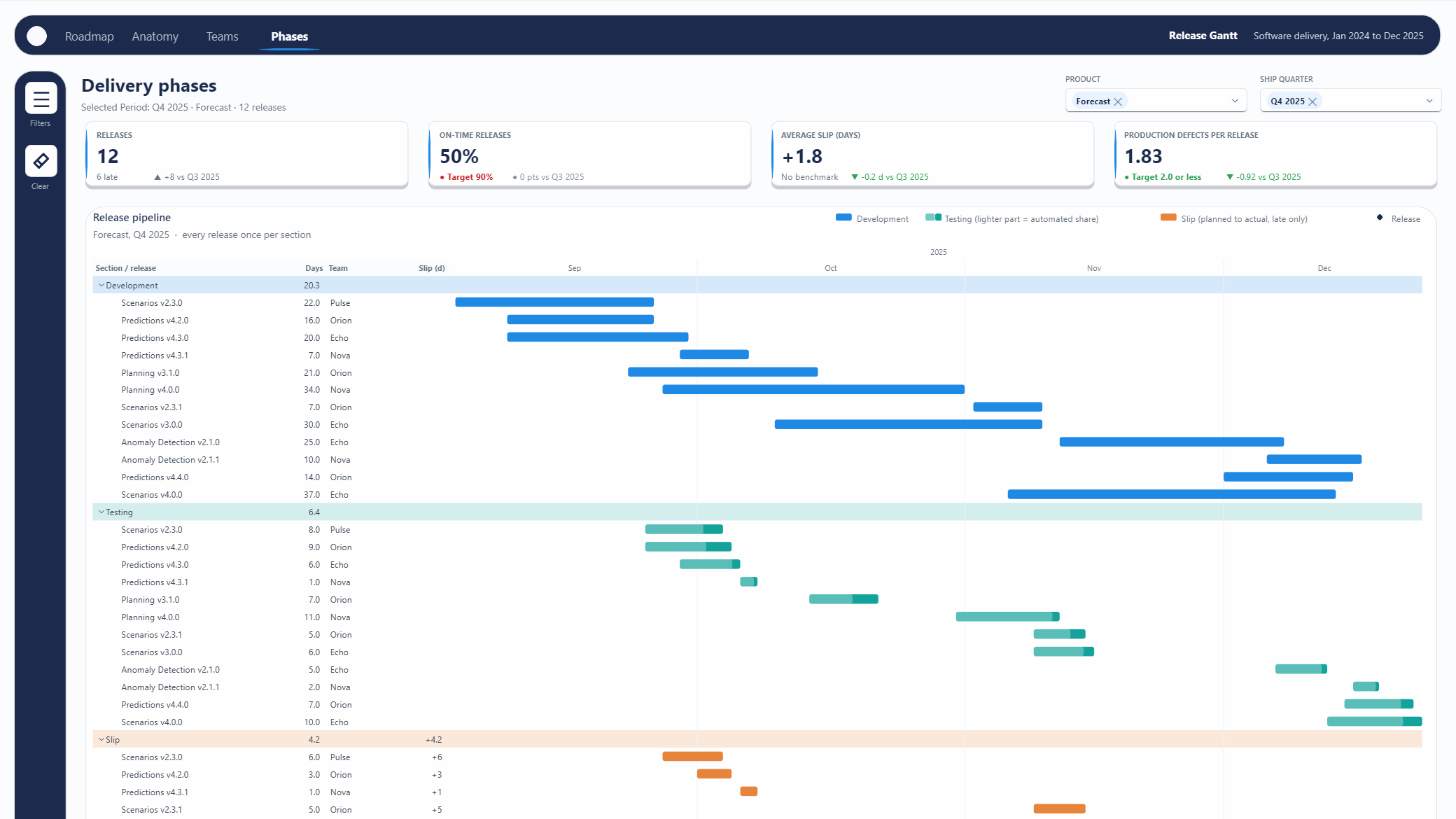
Task: Click the Average Slip +1.8 card
Action: [932, 155]
